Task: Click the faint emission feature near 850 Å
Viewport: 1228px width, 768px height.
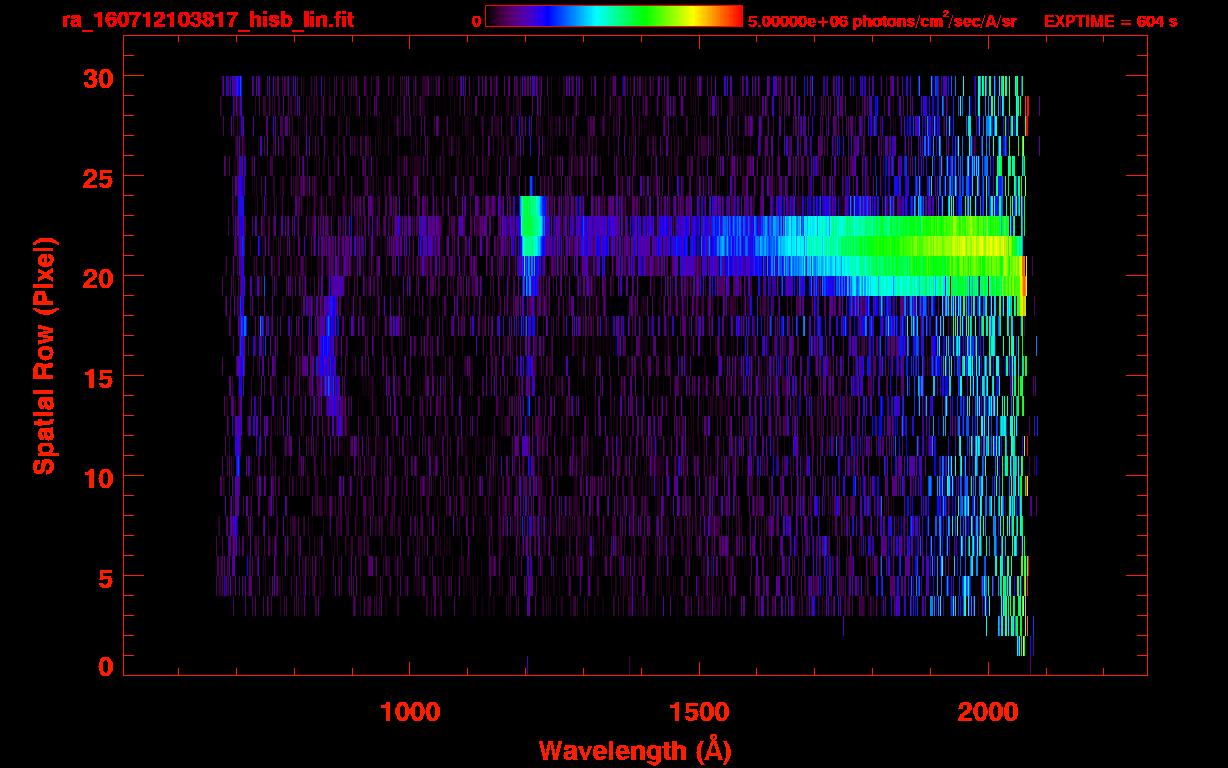Action: point(330,355)
